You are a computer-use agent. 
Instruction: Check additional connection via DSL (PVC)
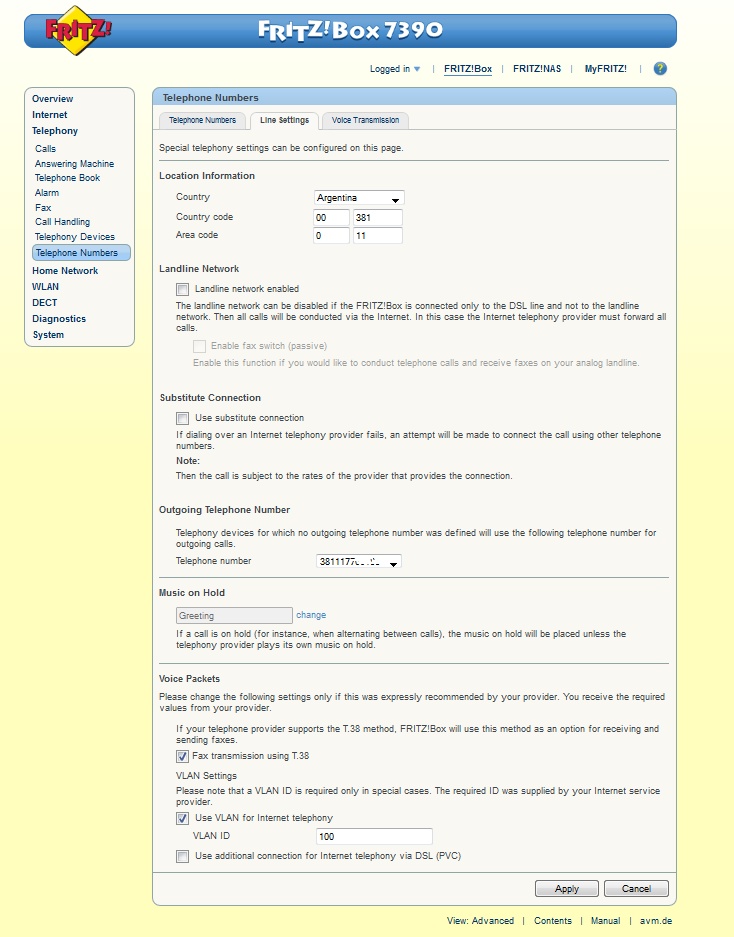pos(182,856)
